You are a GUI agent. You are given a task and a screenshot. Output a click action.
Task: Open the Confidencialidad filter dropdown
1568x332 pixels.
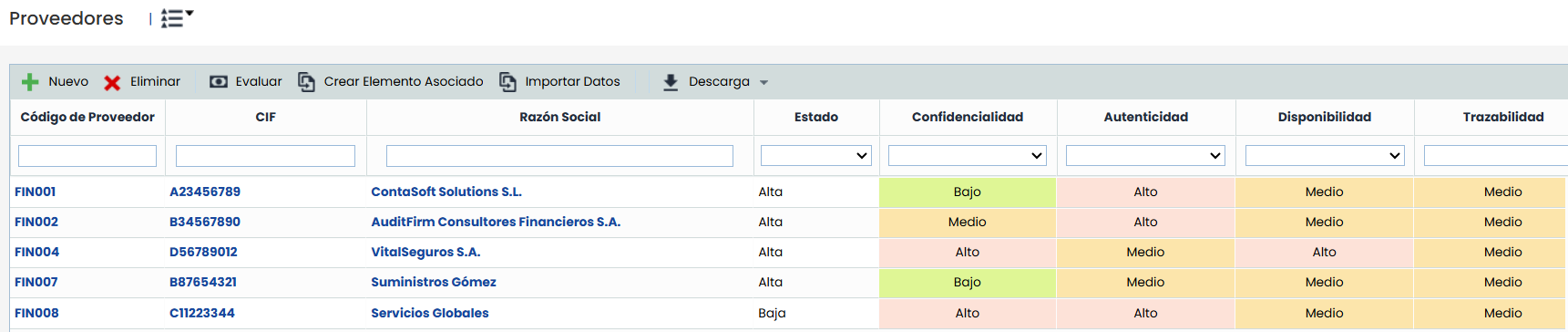click(x=967, y=156)
